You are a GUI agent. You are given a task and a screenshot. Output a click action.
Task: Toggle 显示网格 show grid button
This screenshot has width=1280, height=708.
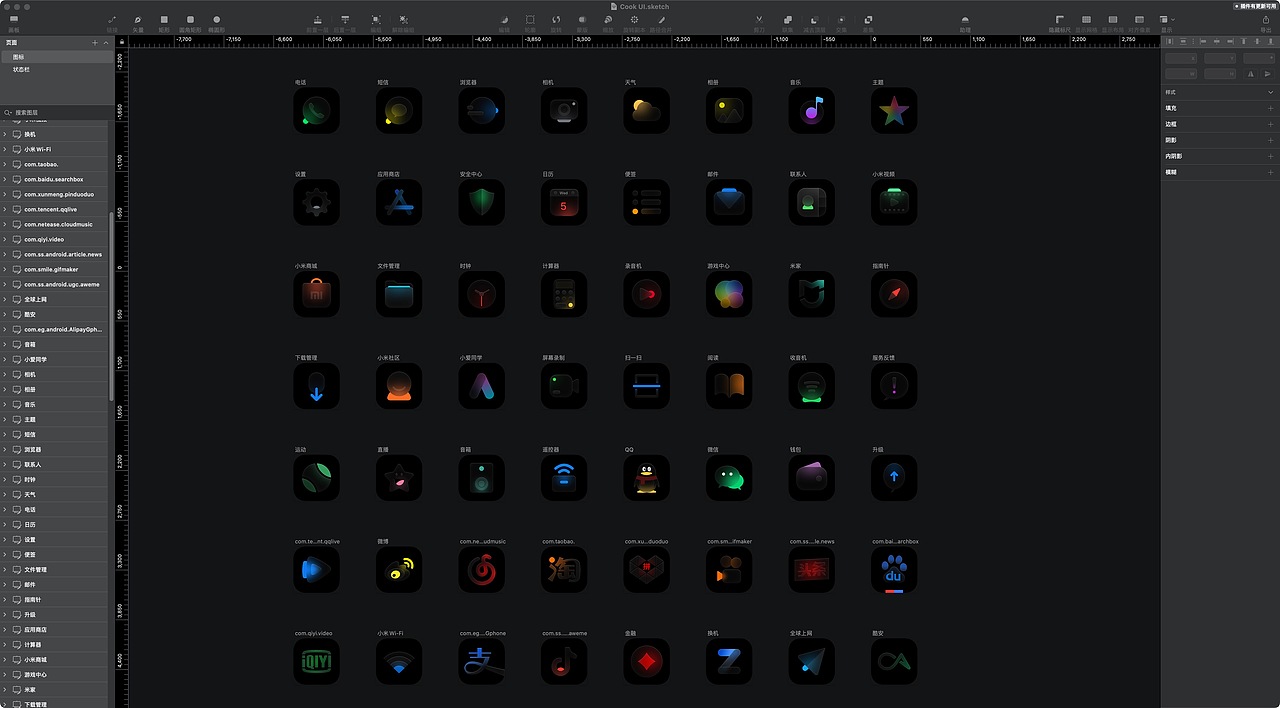tap(1086, 19)
